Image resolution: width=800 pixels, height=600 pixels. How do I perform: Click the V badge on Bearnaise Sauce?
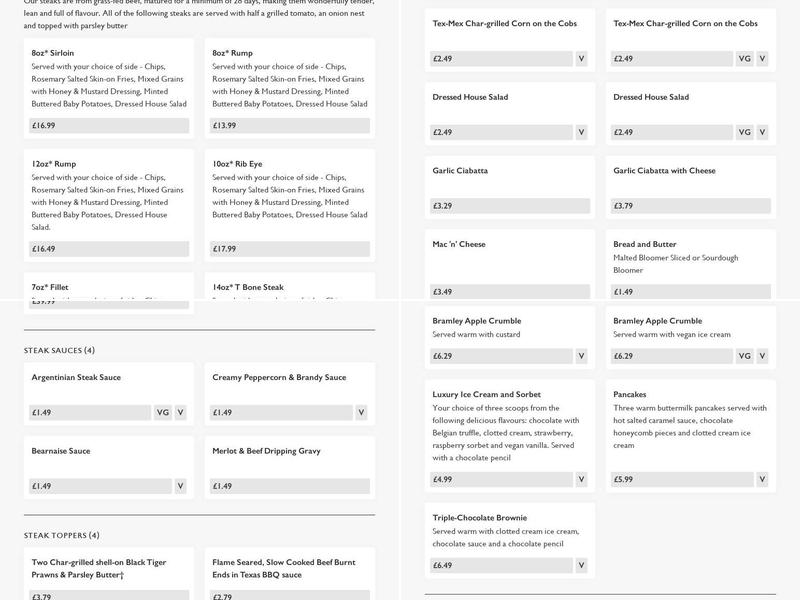coord(180,486)
